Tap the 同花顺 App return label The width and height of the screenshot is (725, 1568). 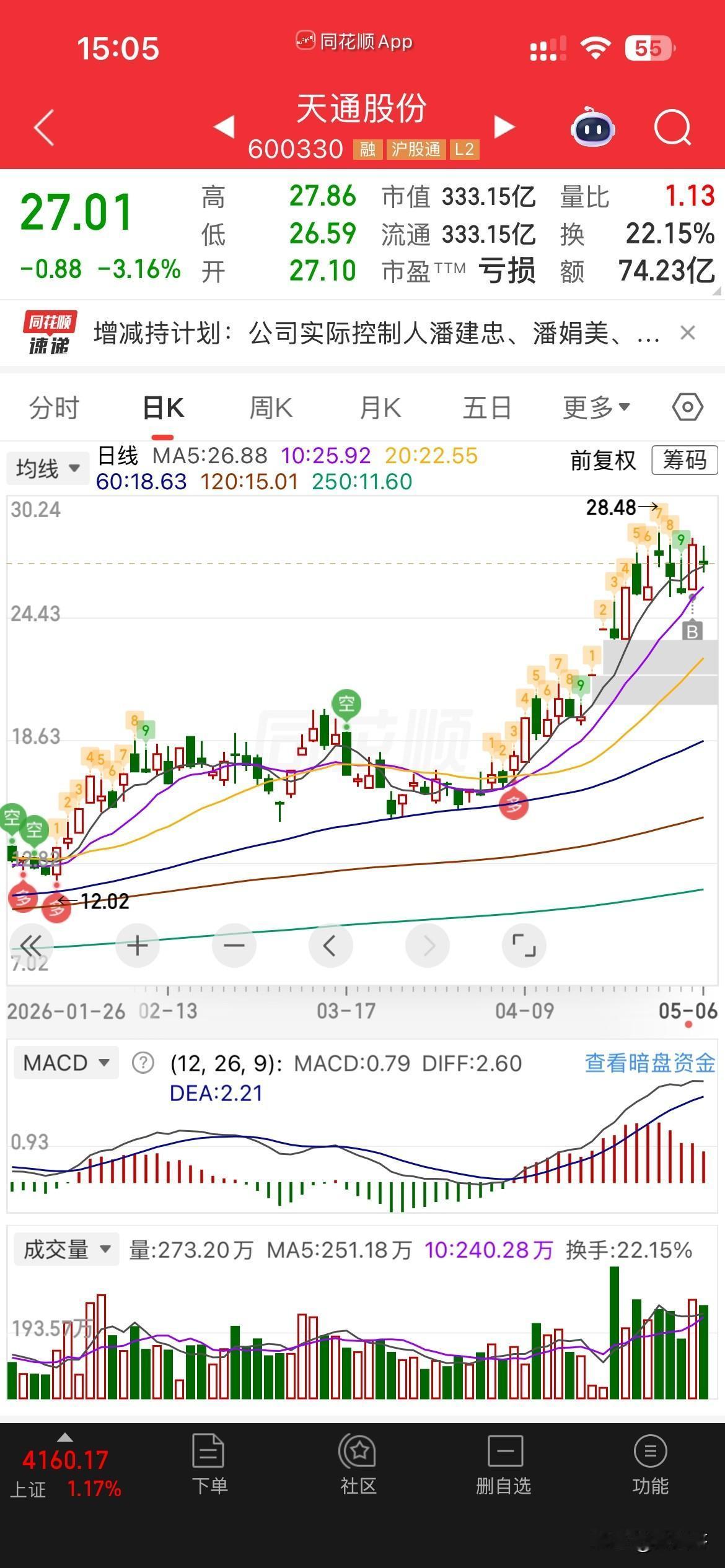354,41
